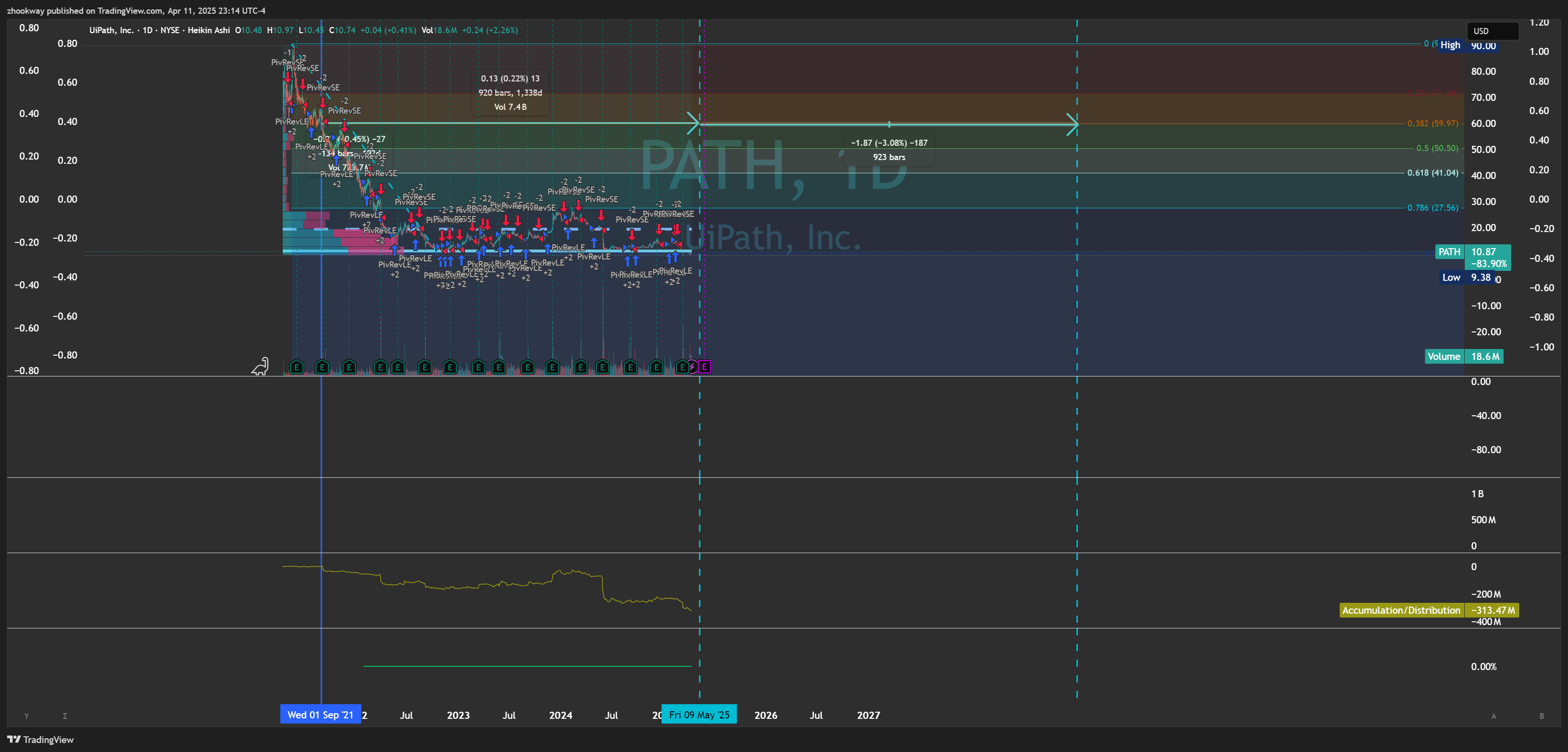The height and width of the screenshot is (752, 1568).
Task: Toggle the A scale label at bottom right
Action: (x=1493, y=716)
